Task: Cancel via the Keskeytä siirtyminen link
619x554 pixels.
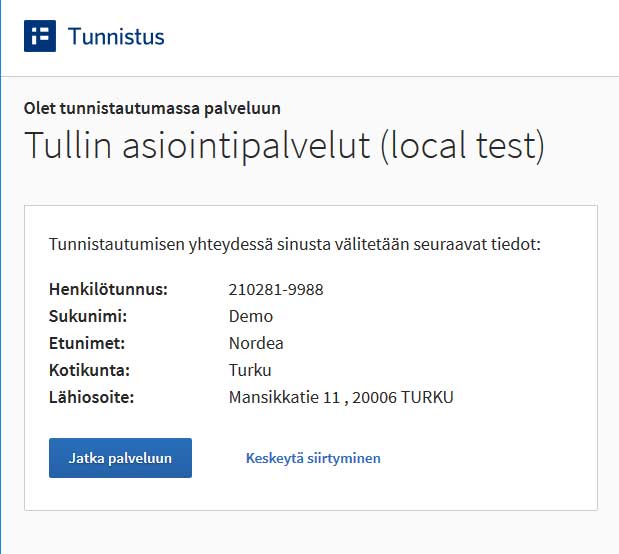Action: [313, 458]
